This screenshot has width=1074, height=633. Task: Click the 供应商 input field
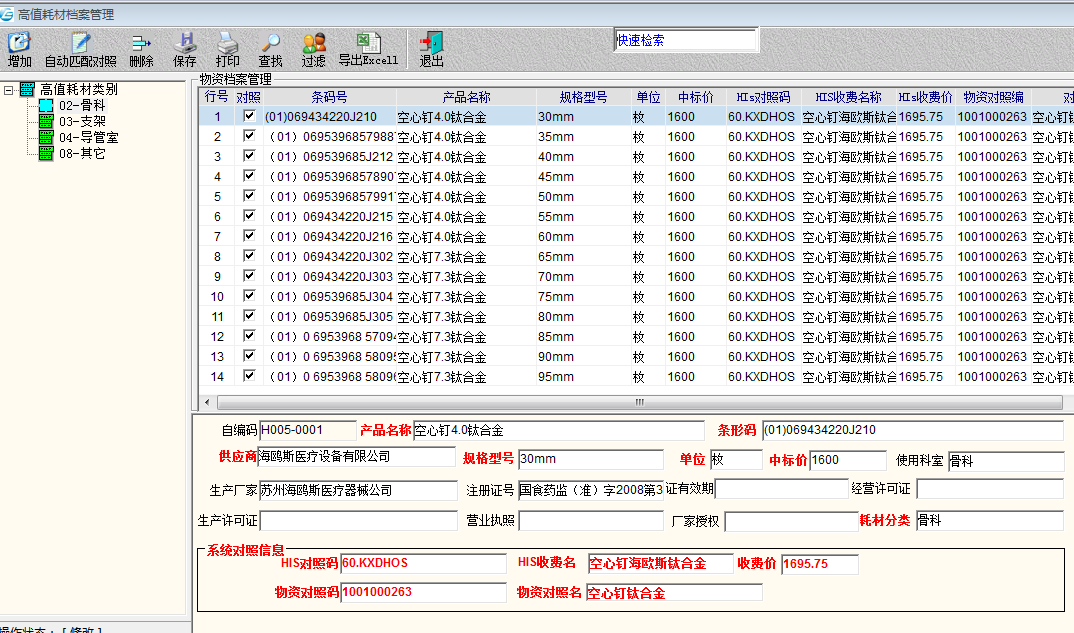356,457
